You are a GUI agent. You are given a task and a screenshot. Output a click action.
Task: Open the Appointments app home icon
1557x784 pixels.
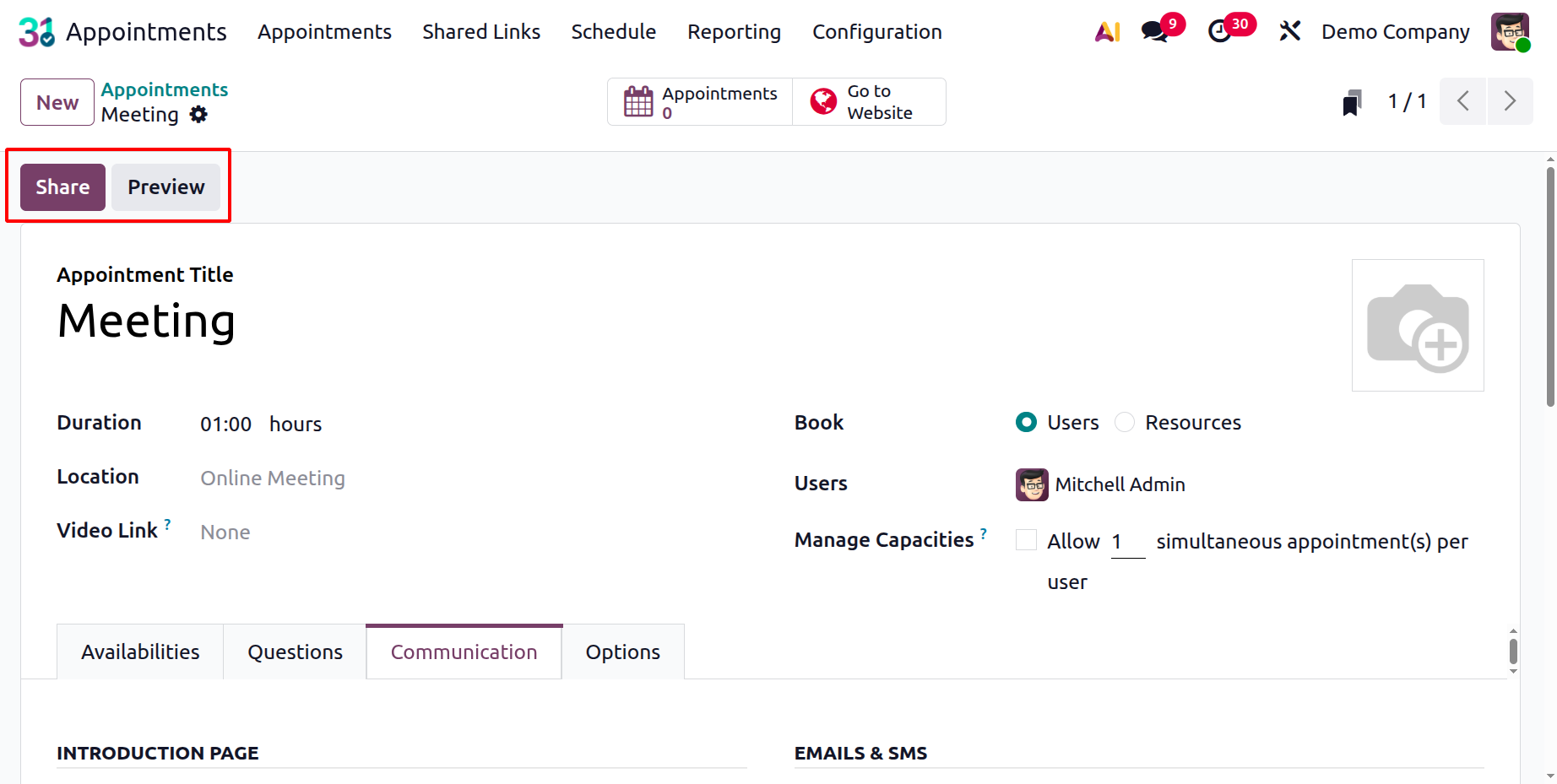[35, 31]
